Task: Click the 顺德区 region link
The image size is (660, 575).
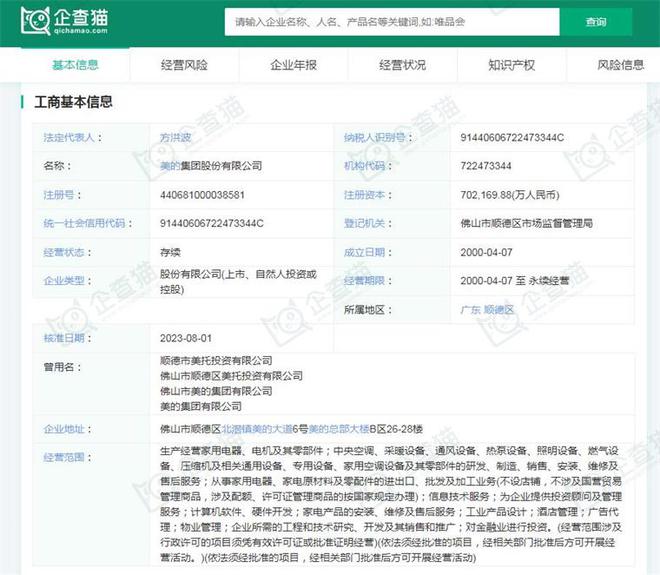Action: 499,310
